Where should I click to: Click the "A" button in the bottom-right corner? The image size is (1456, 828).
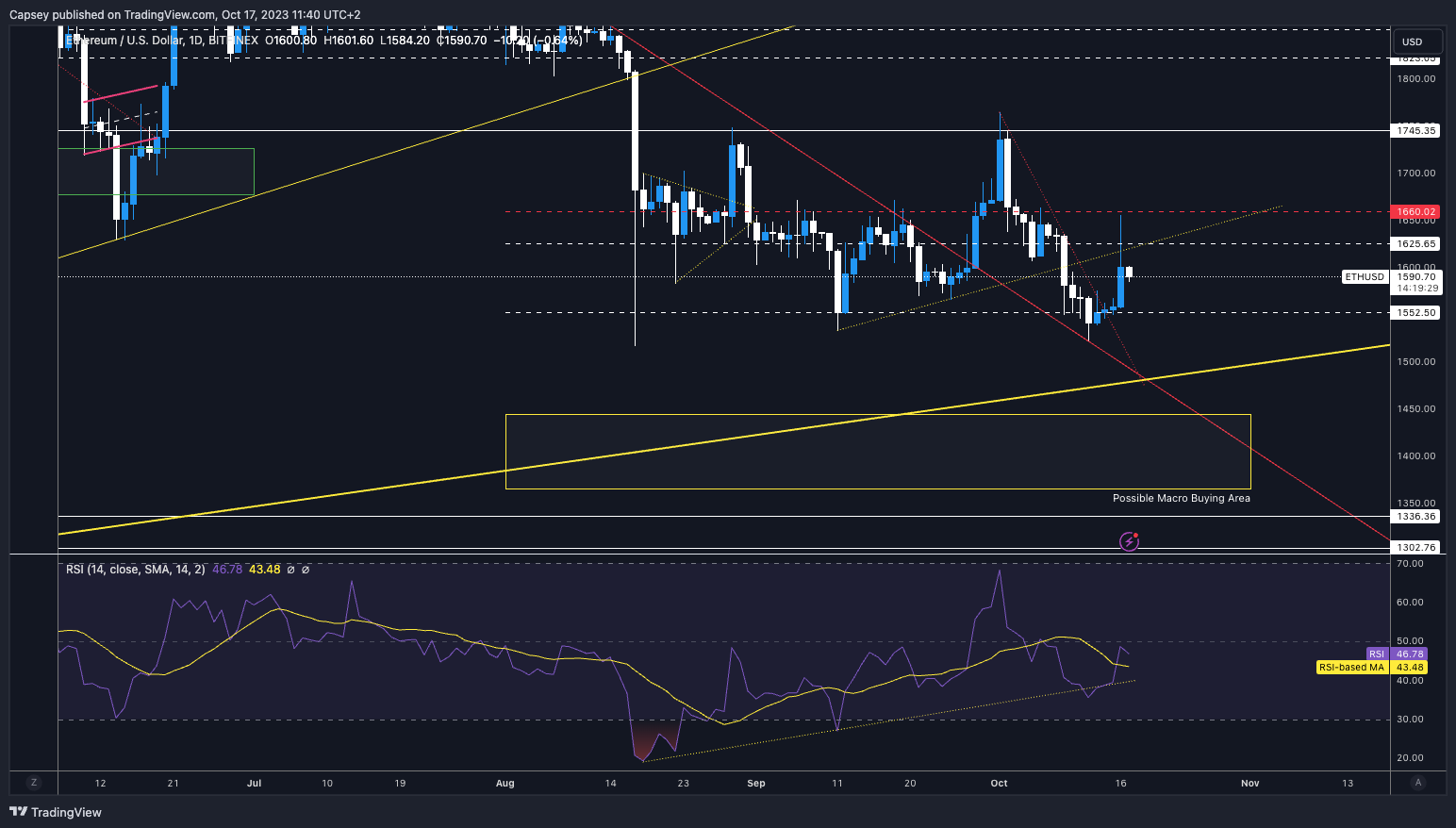(1418, 783)
